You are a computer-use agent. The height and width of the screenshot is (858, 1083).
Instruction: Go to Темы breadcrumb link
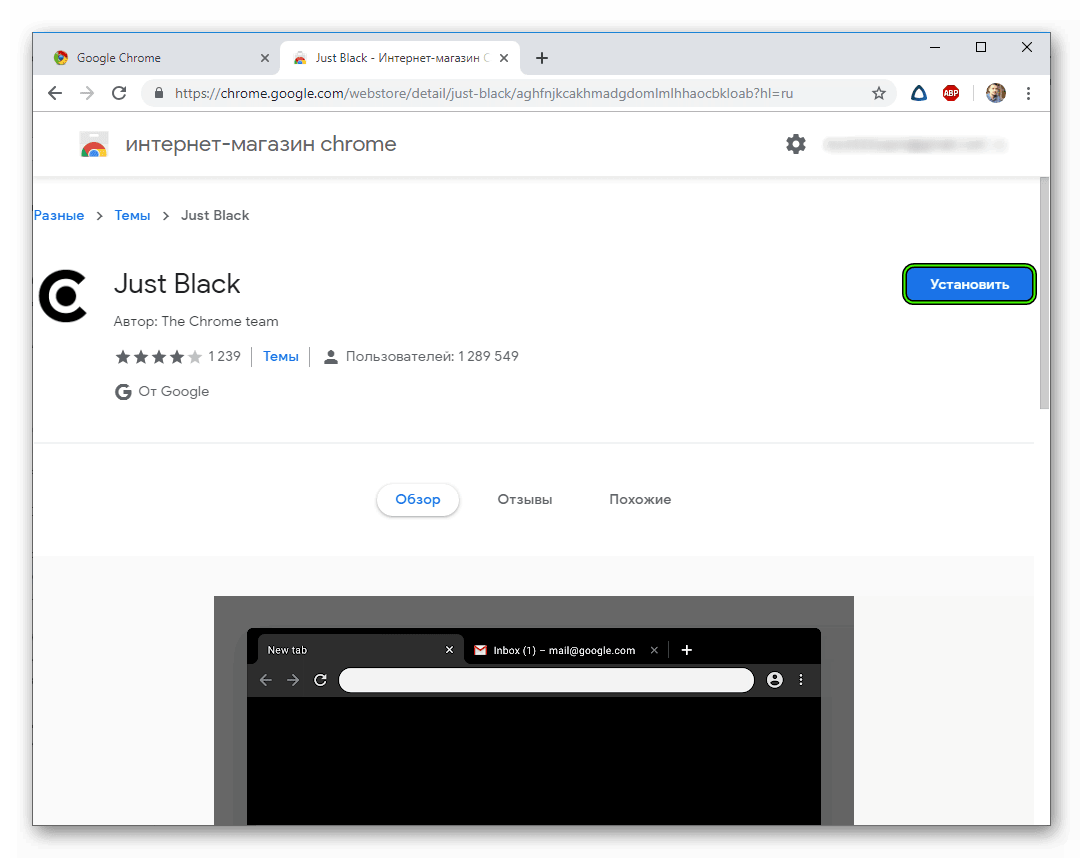[133, 216]
